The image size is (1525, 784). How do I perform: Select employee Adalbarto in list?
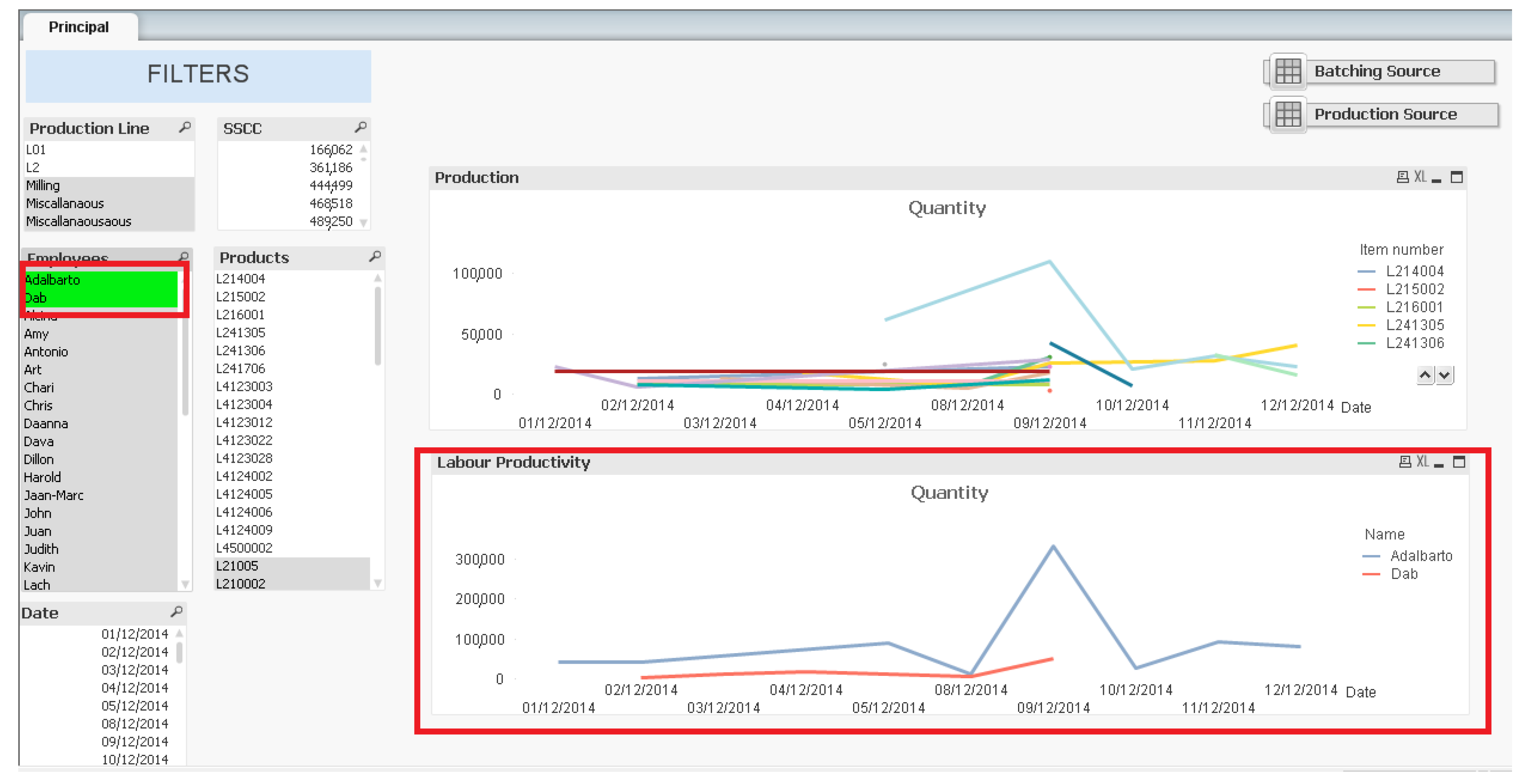(x=52, y=280)
